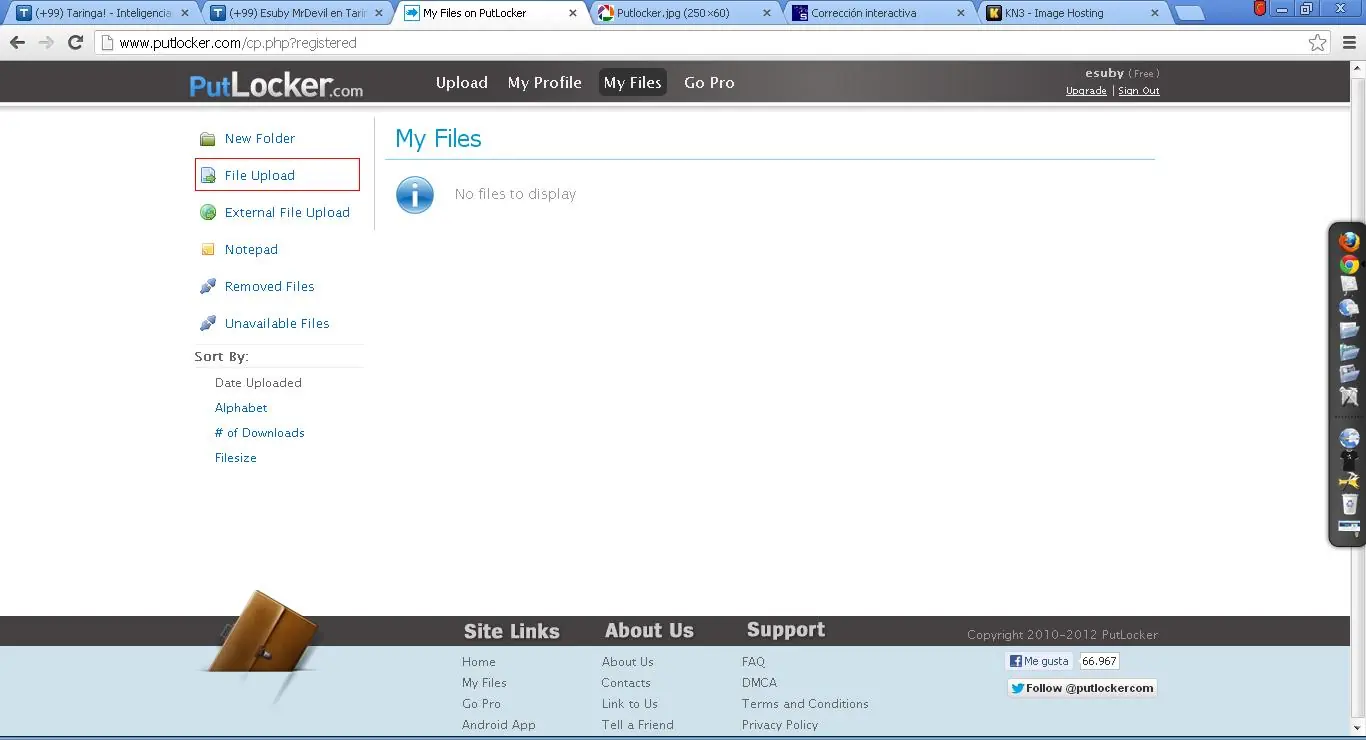Open a new browser tab
1366x740 pixels.
1189,14
